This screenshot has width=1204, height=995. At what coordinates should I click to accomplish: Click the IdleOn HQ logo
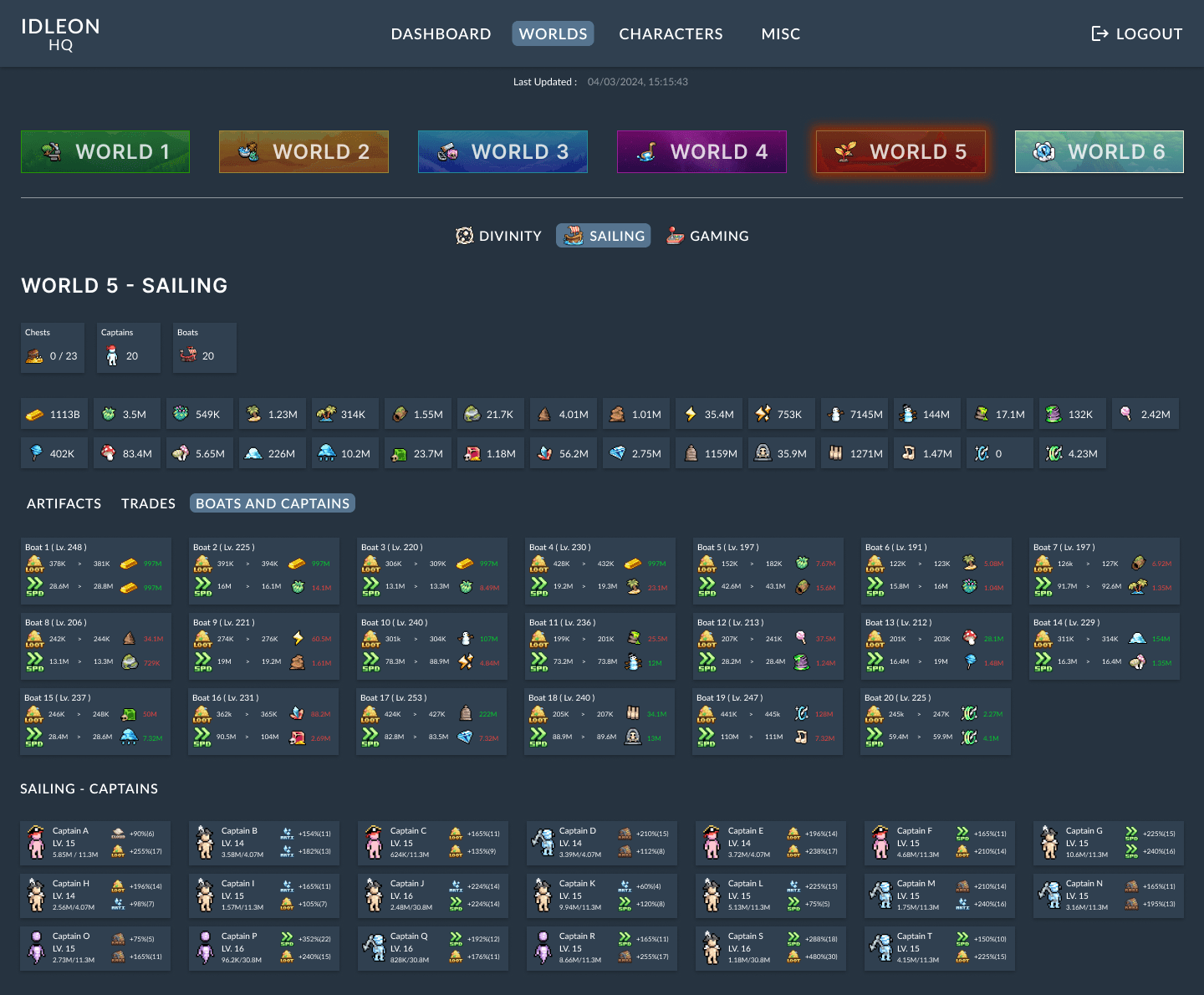pos(60,34)
